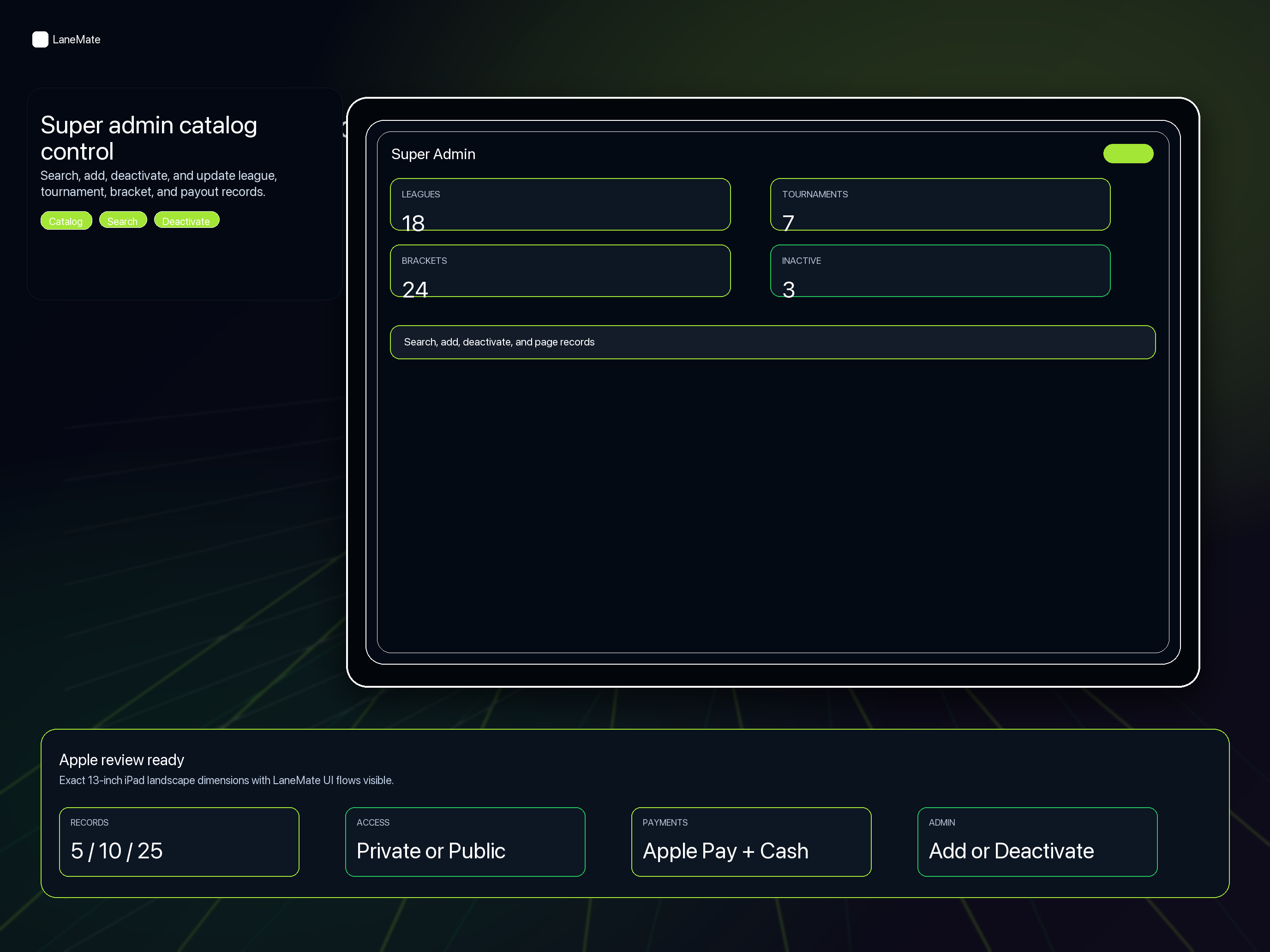Open the Tournaments stat card showing 7
This screenshot has width=1270, height=952.
point(940,204)
